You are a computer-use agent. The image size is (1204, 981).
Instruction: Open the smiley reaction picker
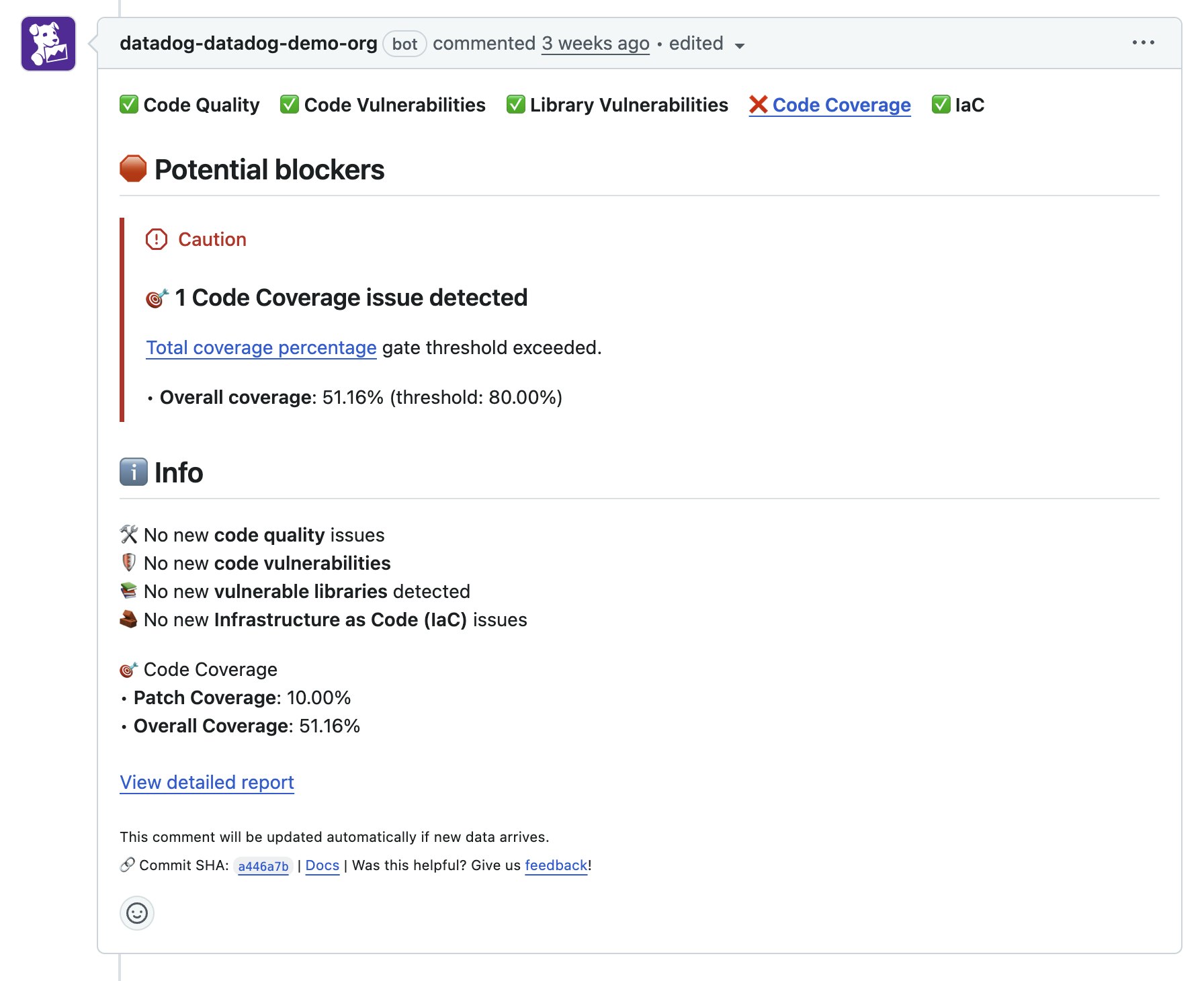(x=136, y=914)
